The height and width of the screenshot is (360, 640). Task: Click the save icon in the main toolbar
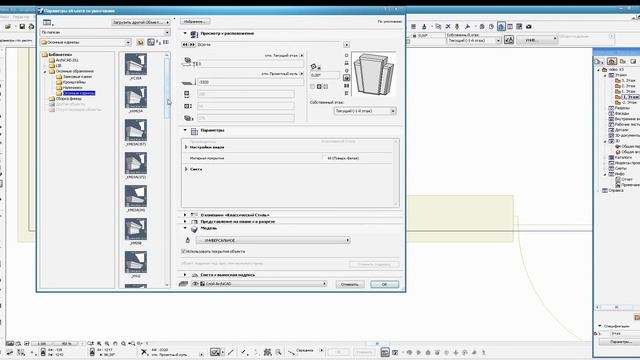(22, 27)
